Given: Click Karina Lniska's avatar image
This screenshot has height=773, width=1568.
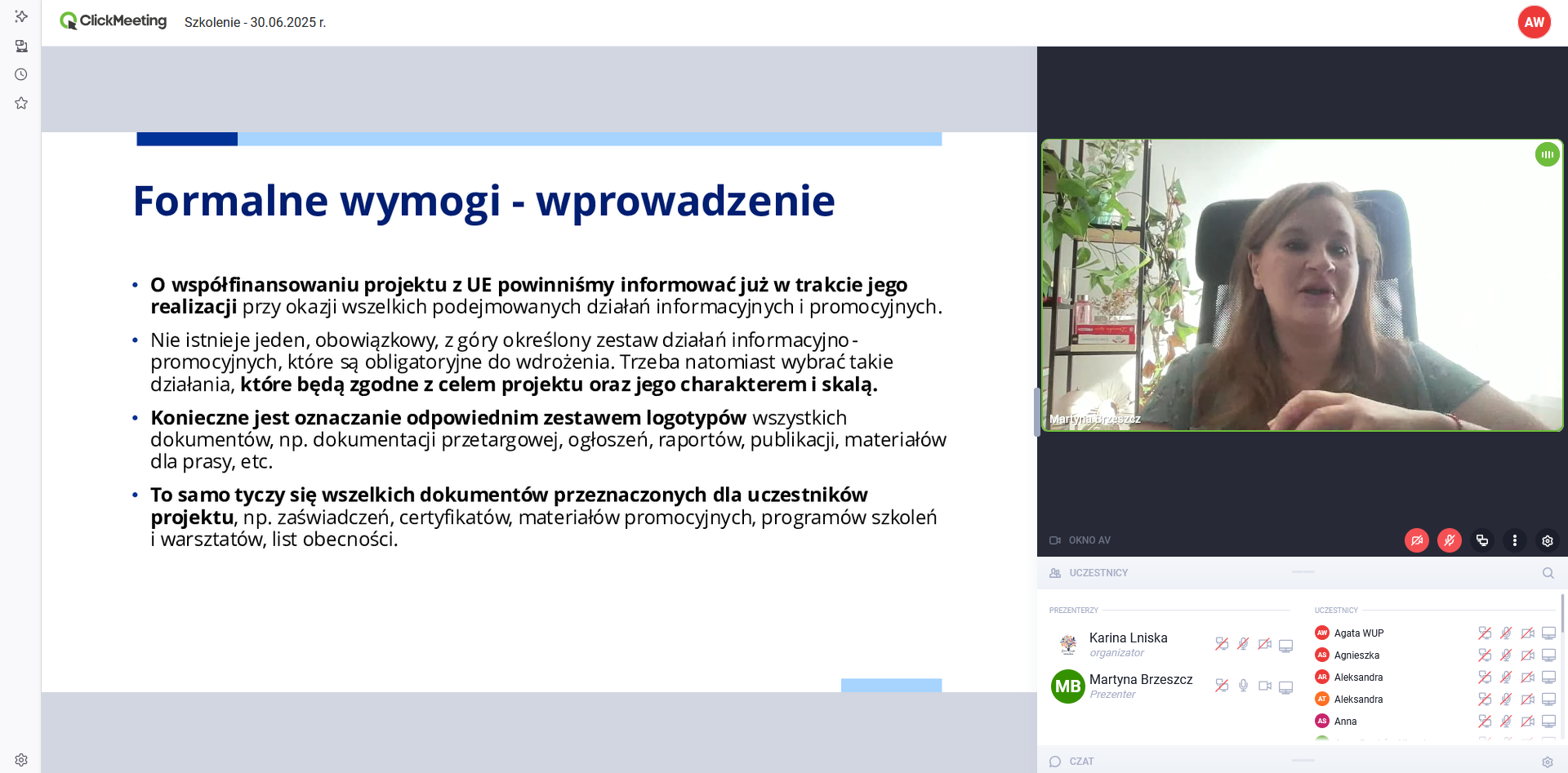Looking at the screenshot, I should [1067, 645].
